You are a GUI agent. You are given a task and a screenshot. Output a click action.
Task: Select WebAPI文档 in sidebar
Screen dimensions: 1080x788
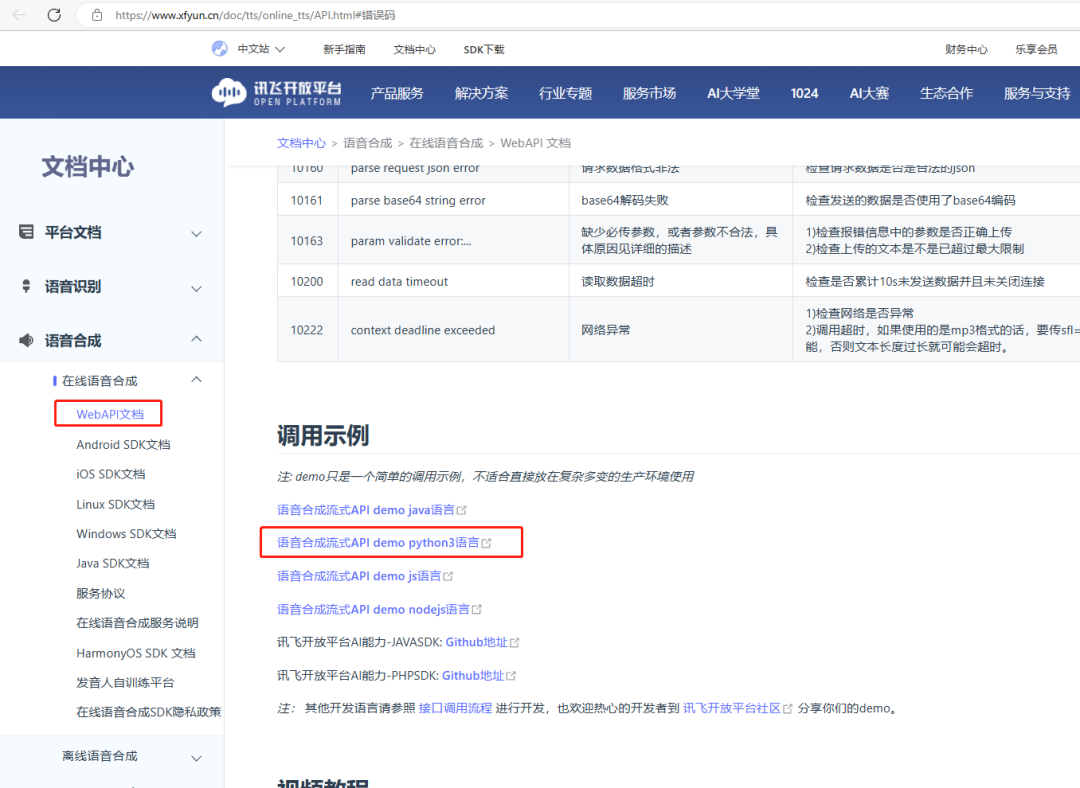(x=110, y=414)
